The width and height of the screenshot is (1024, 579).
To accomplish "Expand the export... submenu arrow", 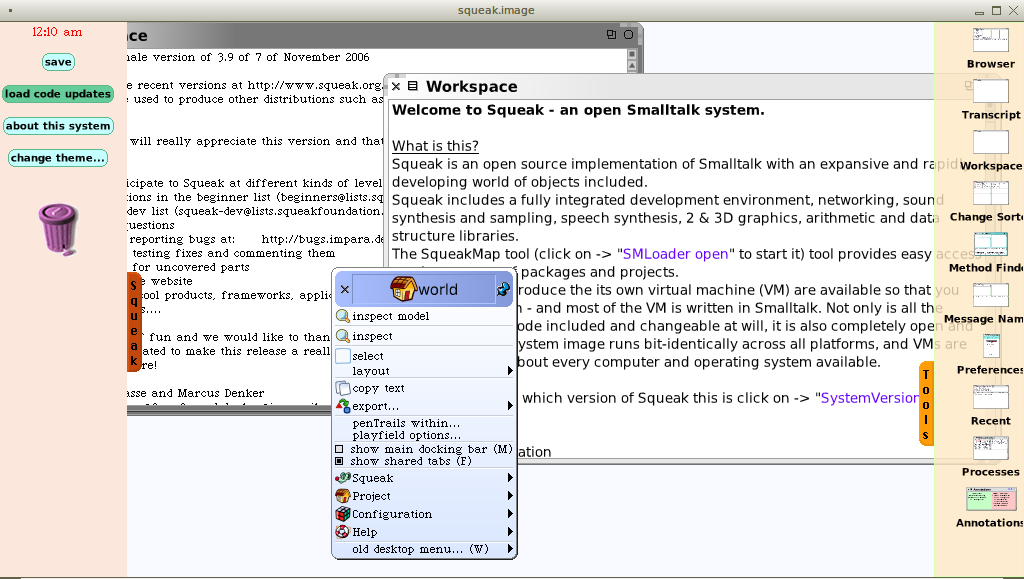I will coord(510,406).
